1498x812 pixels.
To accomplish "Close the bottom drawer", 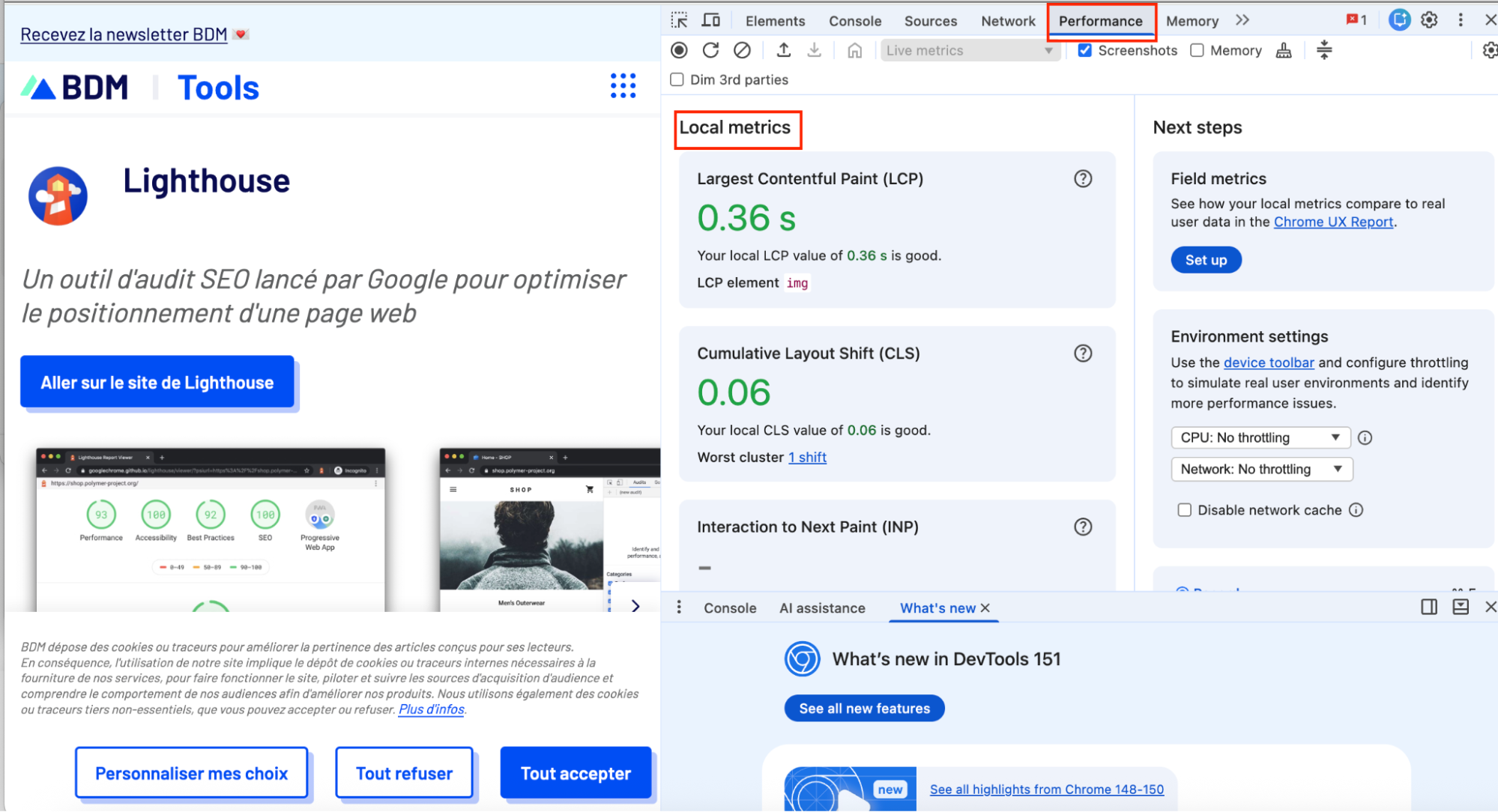I will (x=1490, y=607).
